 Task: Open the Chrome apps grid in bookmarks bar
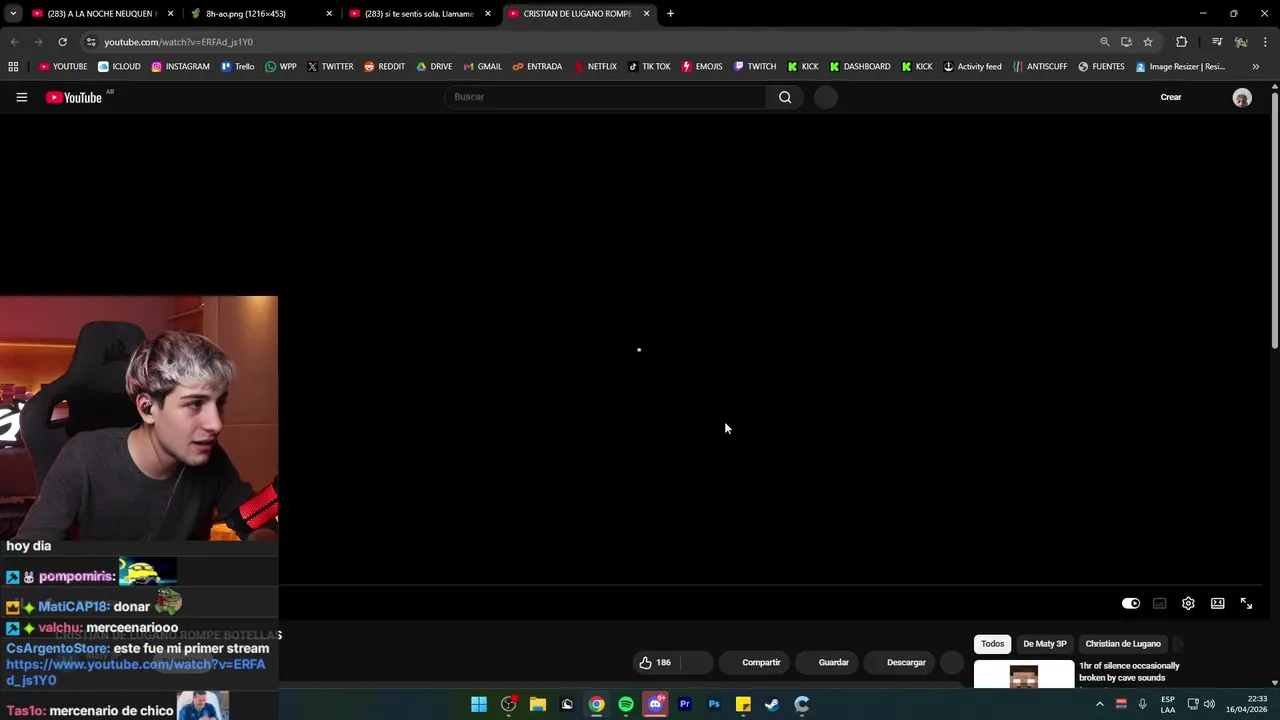[x=13, y=67]
